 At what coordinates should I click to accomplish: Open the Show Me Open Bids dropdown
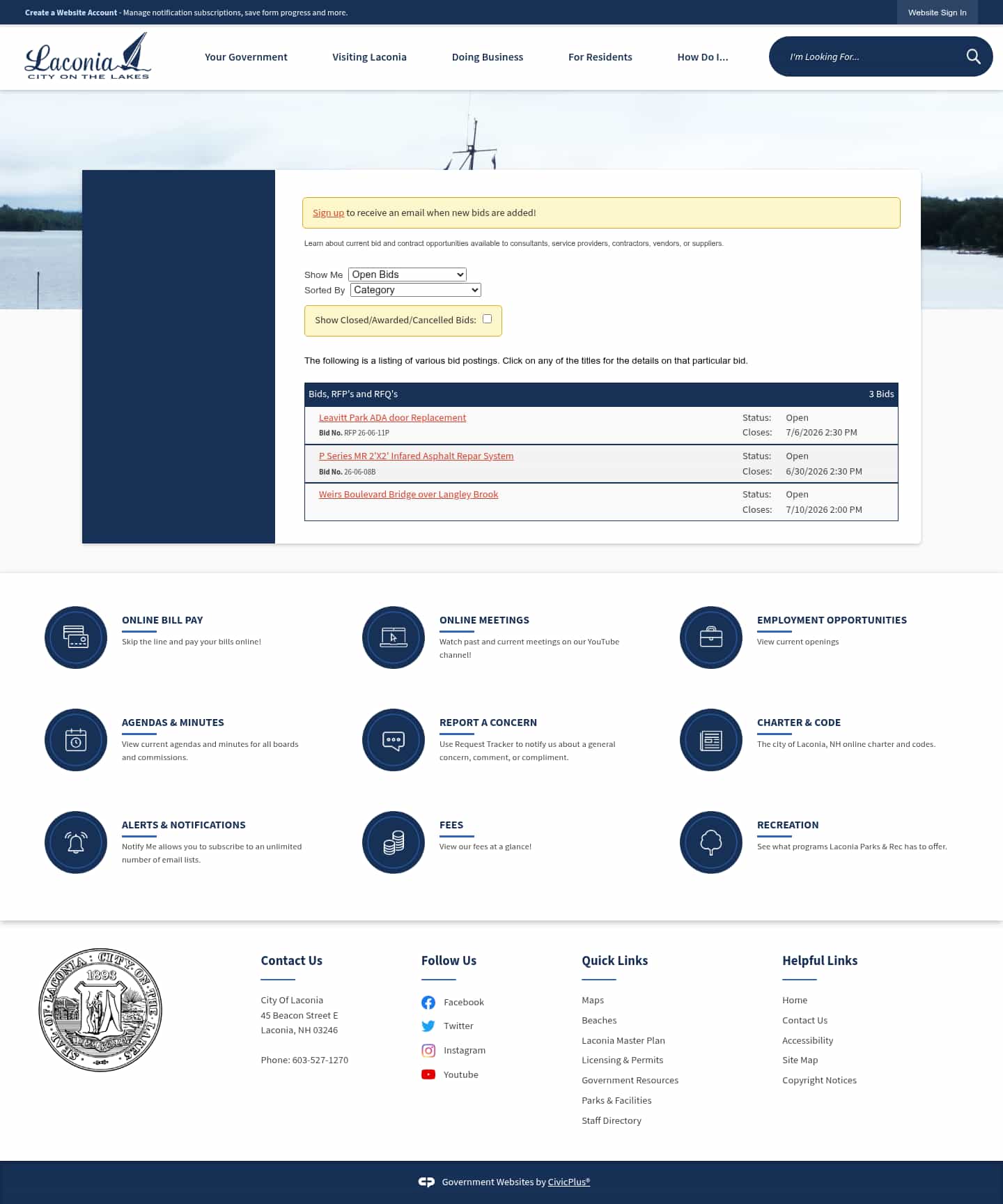point(407,275)
